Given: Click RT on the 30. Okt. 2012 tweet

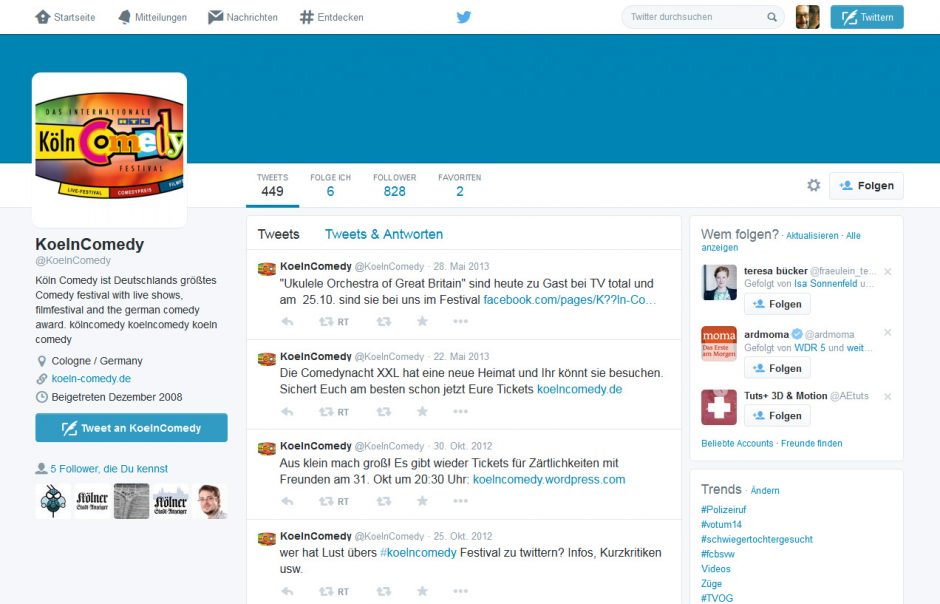Looking at the screenshot, I should 334,502.
